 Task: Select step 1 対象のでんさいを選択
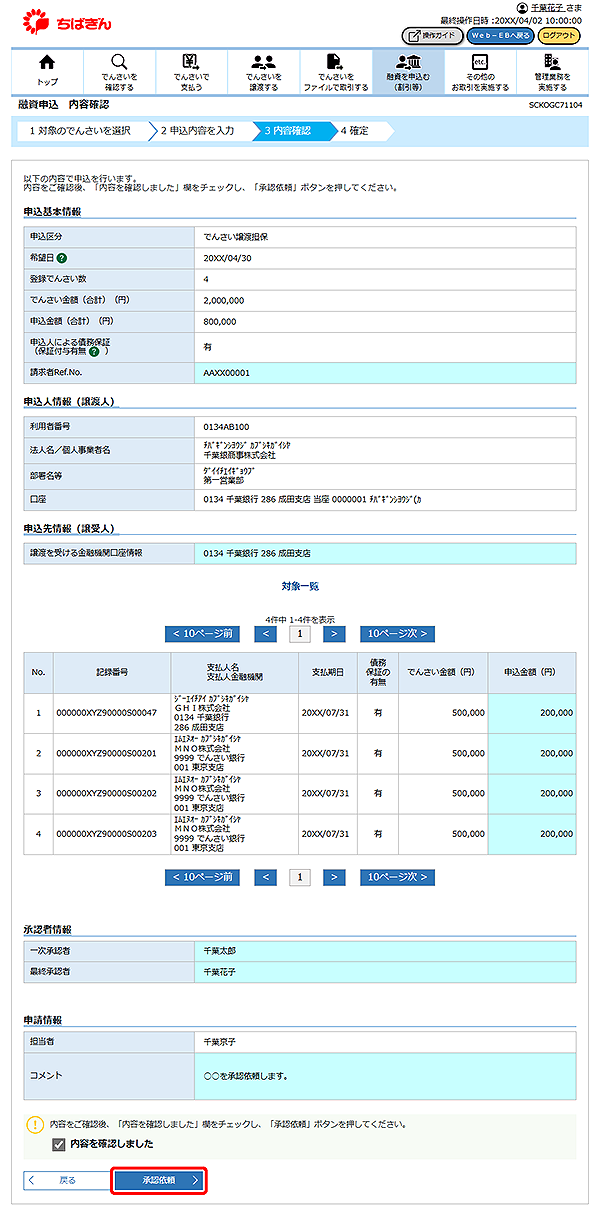click(x=80, y=130)
